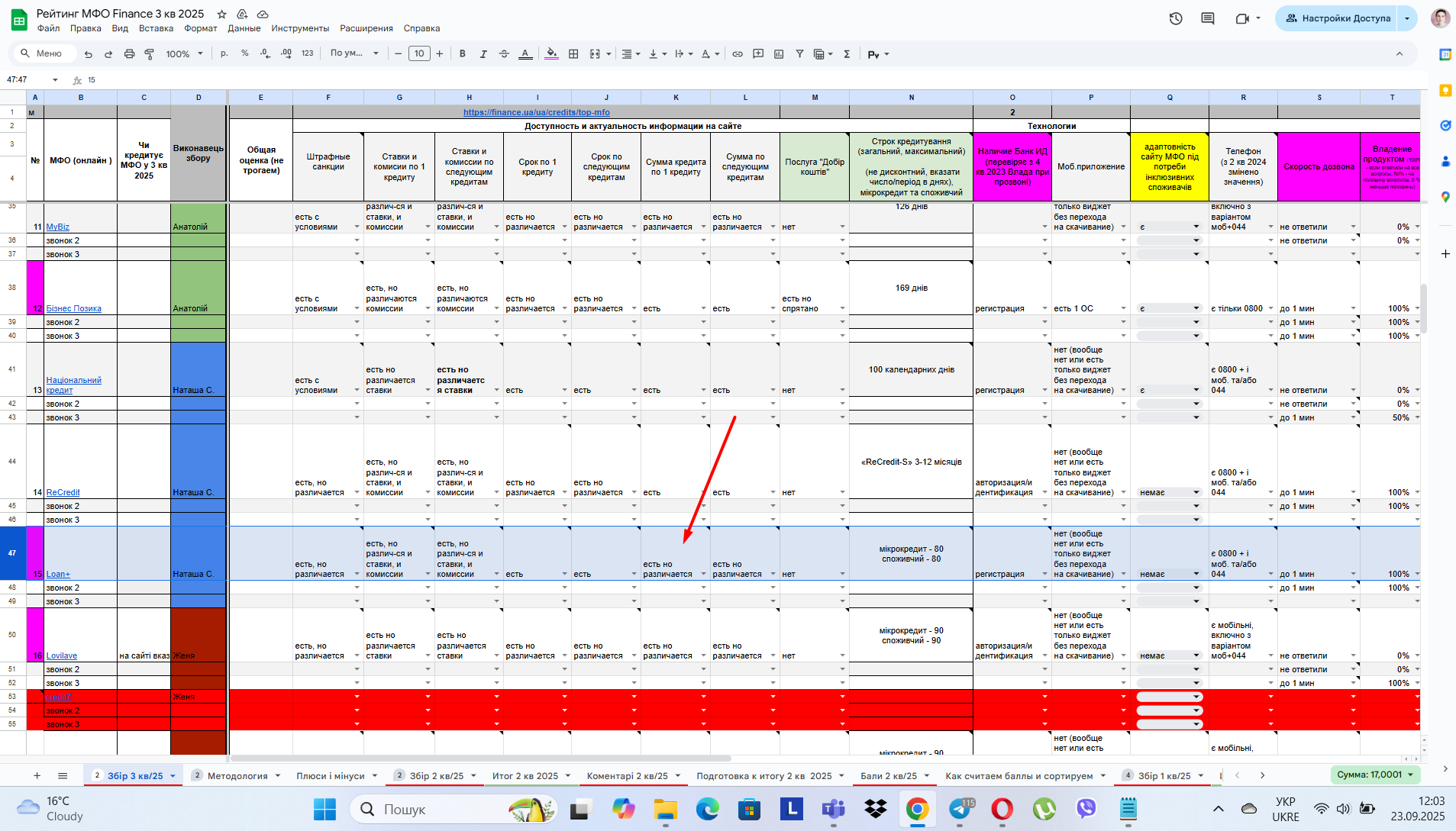Switch to the Методология sheet tab
The image size is (1456, 831).
coord(237,776)
